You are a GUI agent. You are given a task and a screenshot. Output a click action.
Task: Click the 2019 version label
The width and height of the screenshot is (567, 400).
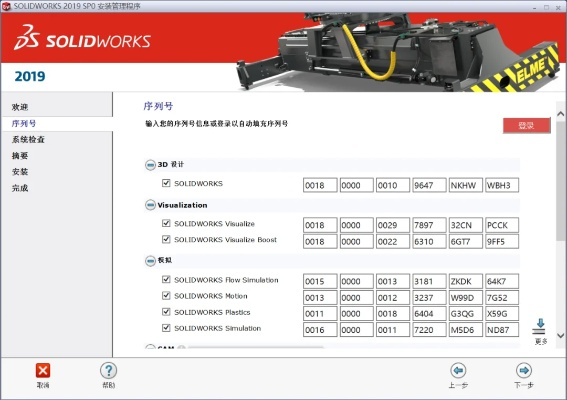30,76
